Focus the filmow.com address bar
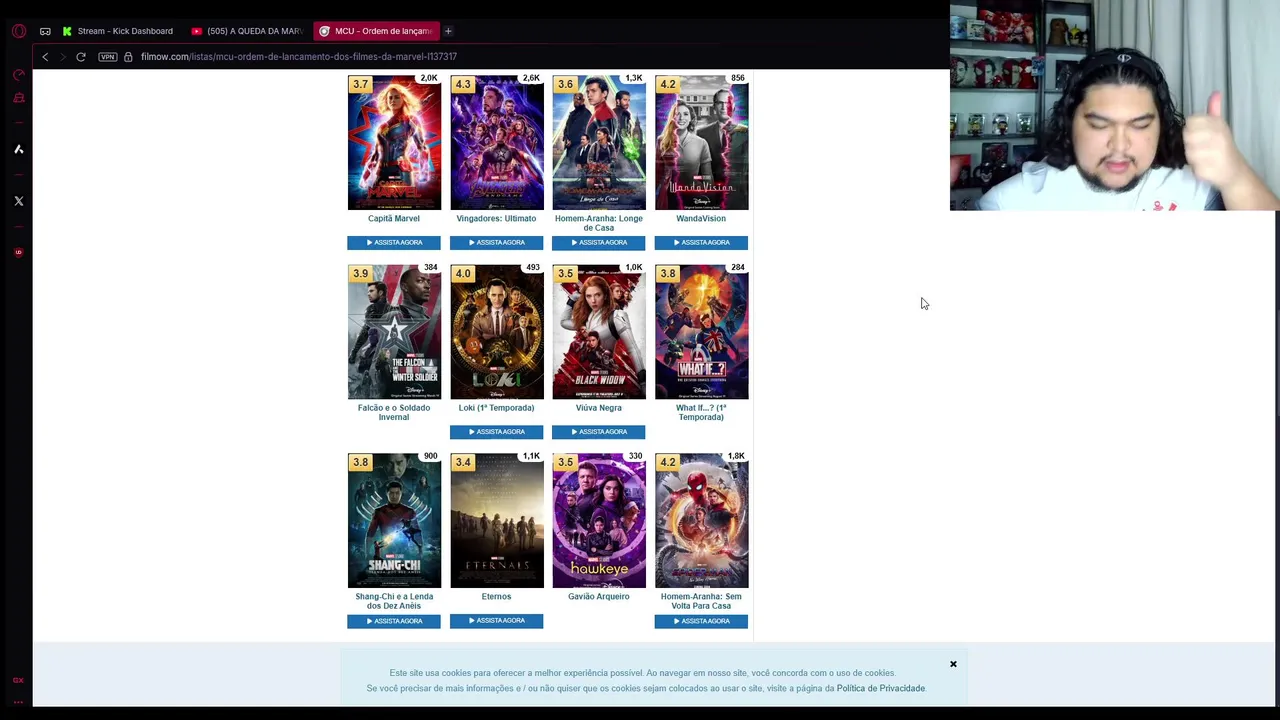 coord(299,57)
